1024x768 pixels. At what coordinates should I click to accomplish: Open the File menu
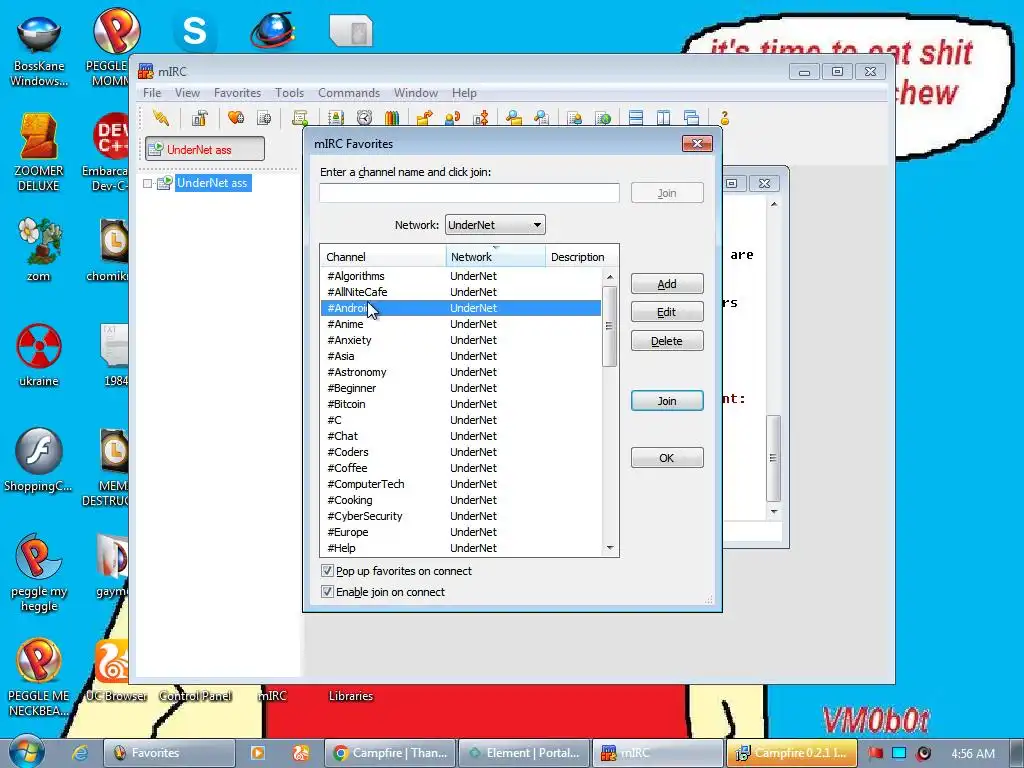tap(152, 93)
